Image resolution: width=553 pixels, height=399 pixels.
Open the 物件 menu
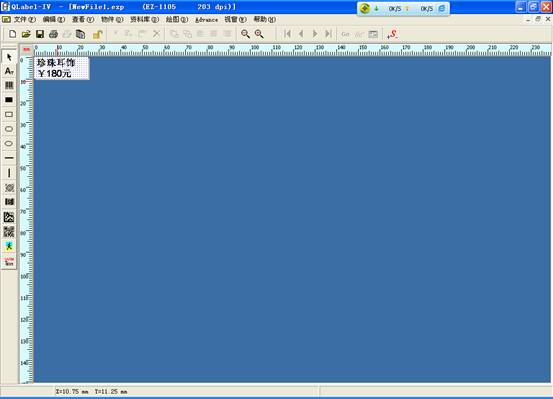(112, 19)
